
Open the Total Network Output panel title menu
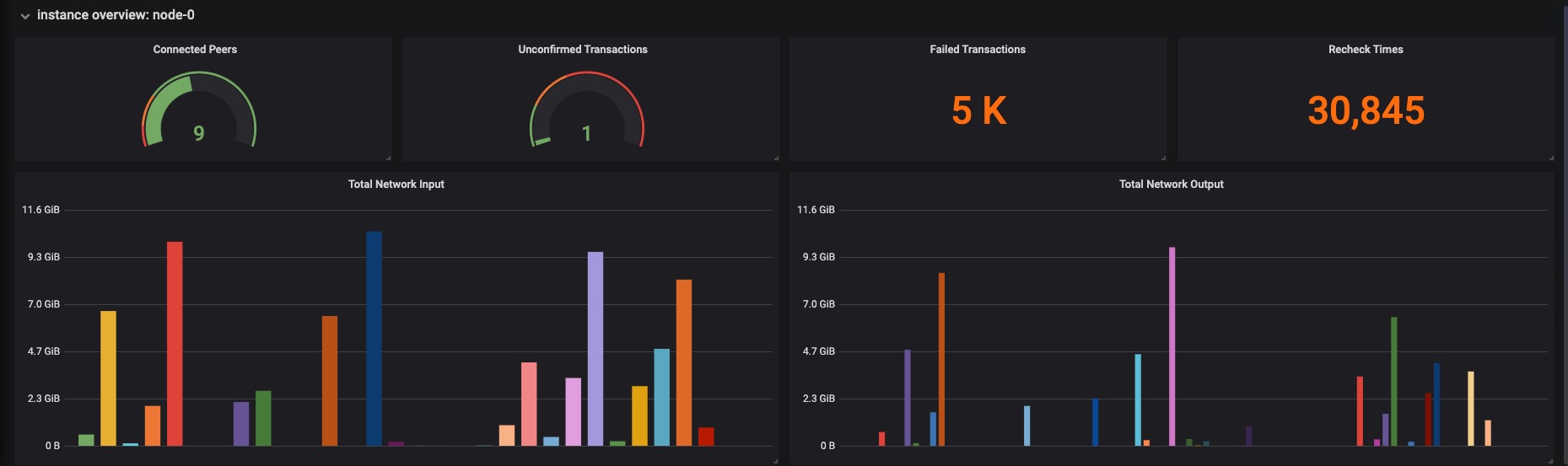[1172, 185]
